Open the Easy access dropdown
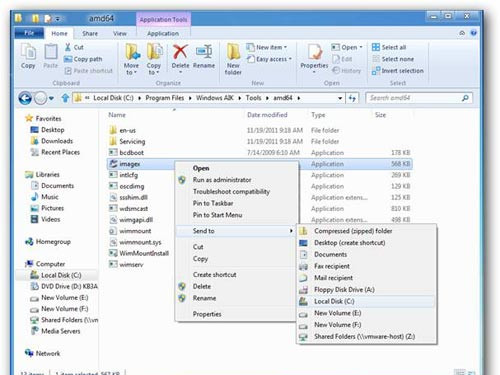 coord(269,59)
